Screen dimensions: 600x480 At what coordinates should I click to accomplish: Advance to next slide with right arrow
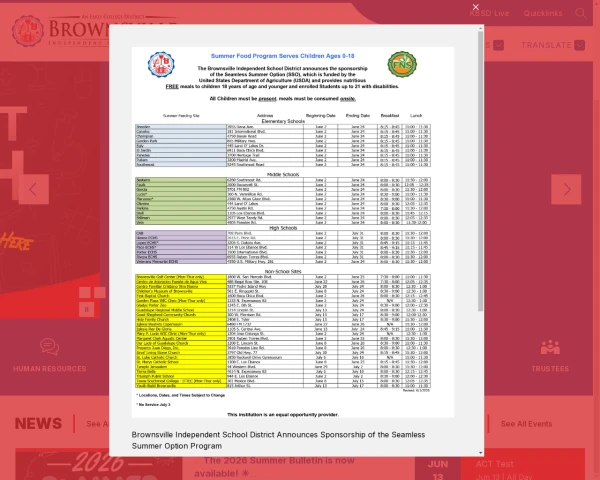point(566,189)
